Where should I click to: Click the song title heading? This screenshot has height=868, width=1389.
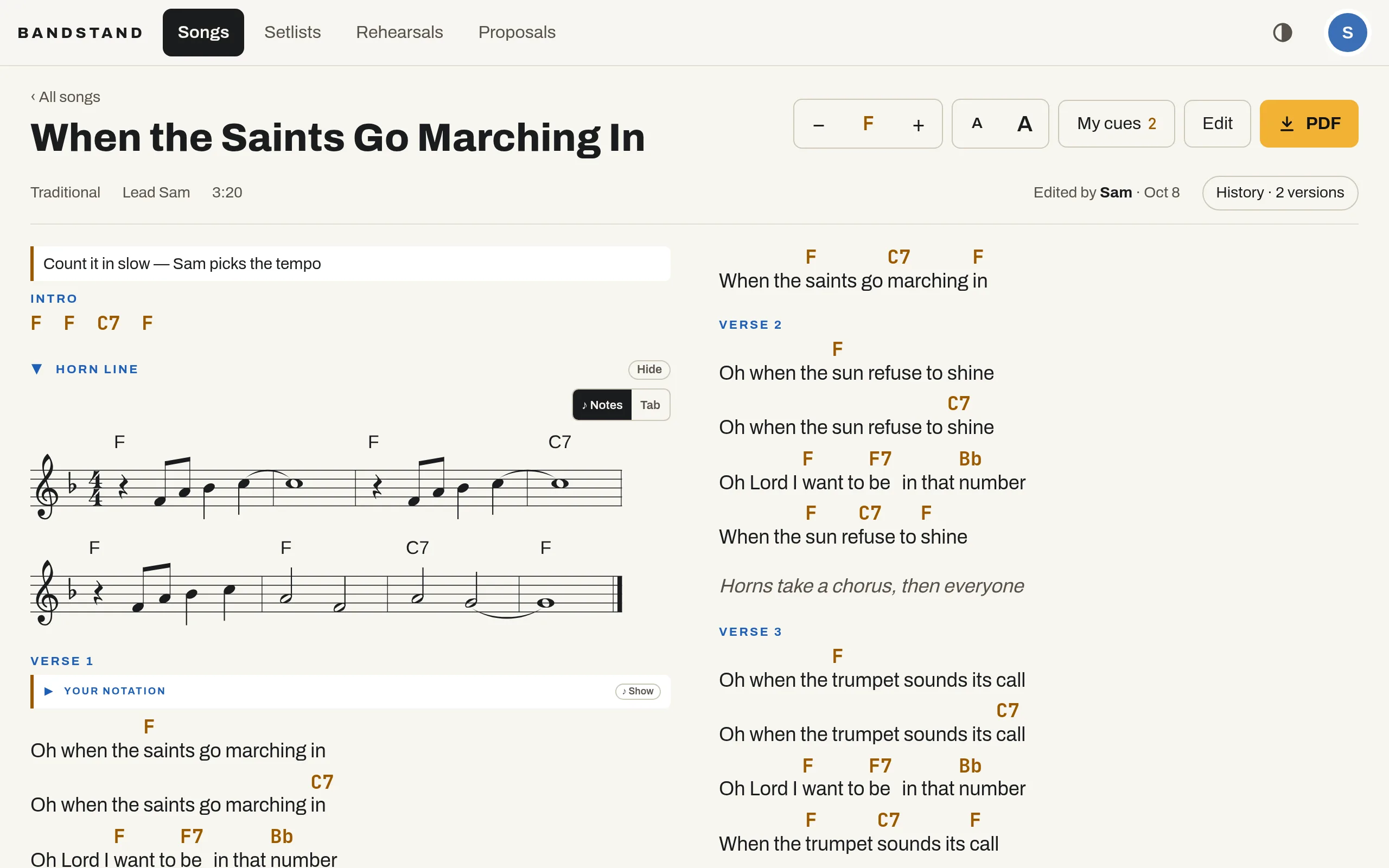[x=337, y=138]
